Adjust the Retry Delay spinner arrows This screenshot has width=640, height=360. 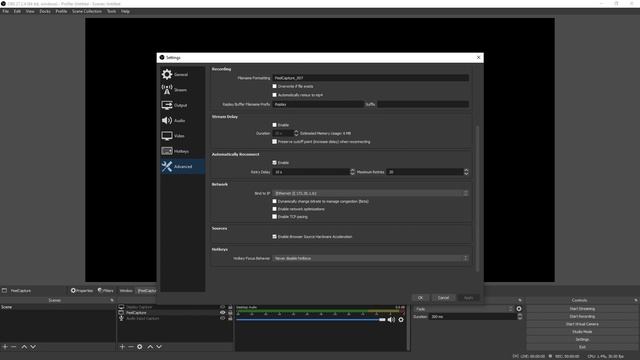pos(352,172)
